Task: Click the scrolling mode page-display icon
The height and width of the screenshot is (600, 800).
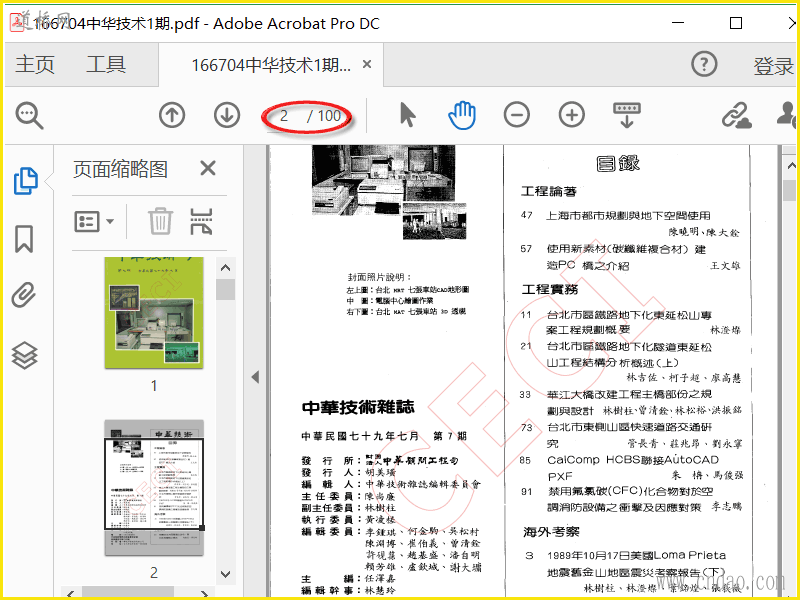Action: coord(627,115)
